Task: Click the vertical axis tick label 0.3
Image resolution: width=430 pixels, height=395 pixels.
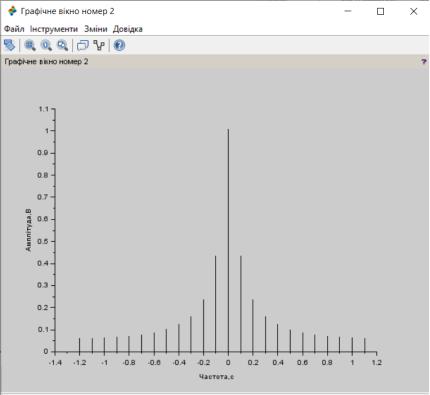Action: (x=44, y=285)
